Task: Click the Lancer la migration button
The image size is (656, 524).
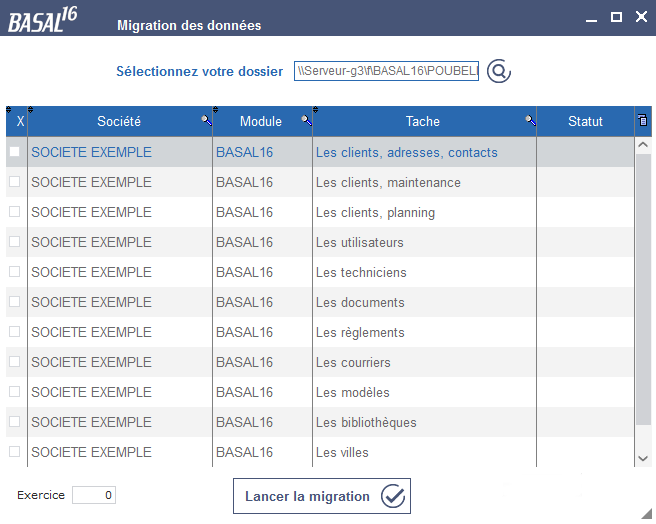Action: (322, 496)
